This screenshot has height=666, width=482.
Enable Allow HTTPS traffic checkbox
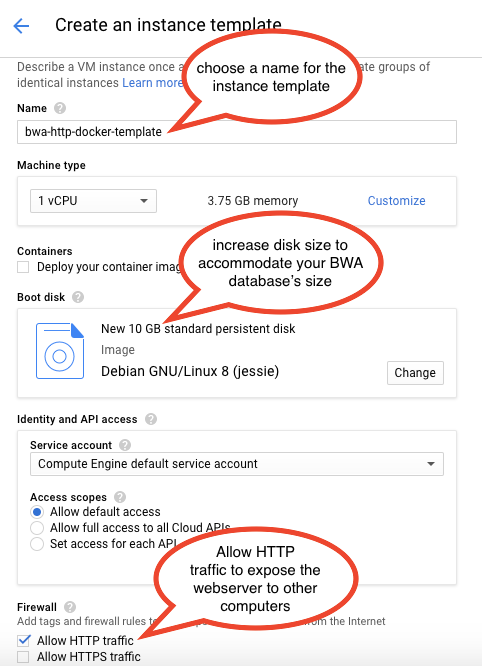click(x=23, y=657)
